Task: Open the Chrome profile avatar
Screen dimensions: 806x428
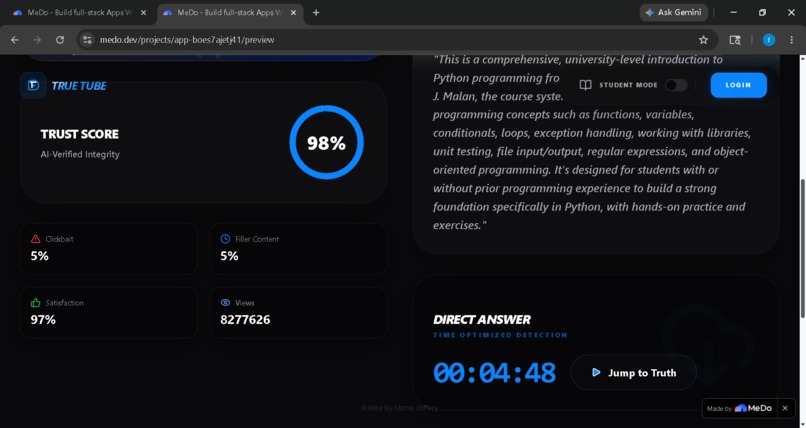Action: pyautogui.click(x=769, y=40)
